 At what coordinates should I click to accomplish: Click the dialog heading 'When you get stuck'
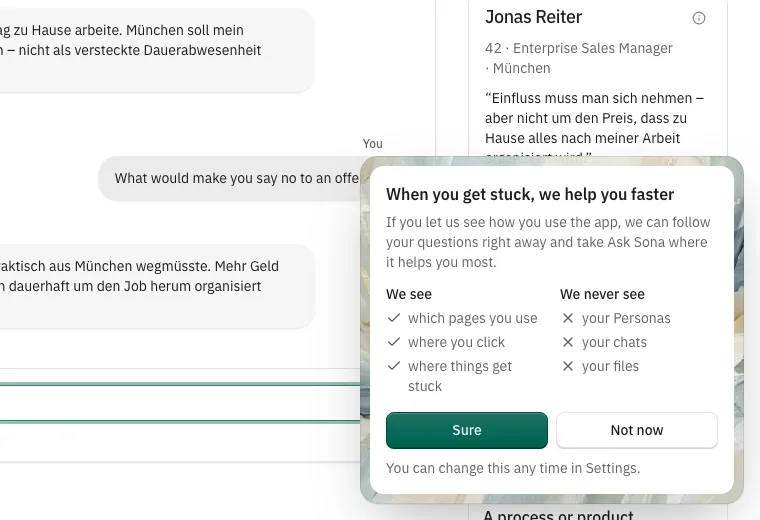click(x=530, y=194)
